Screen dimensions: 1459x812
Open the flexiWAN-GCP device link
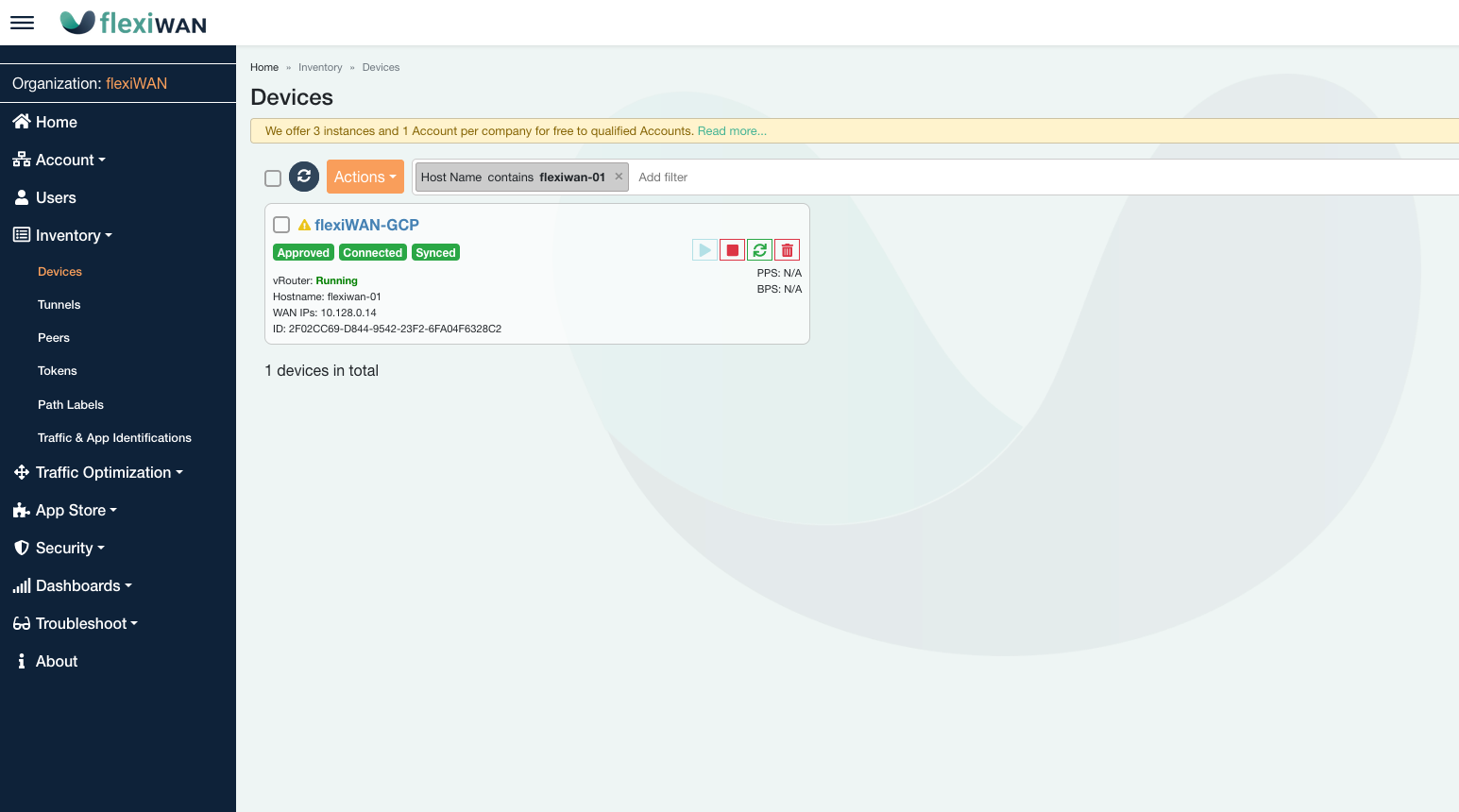pyautogui.click(x=366, y=225)
